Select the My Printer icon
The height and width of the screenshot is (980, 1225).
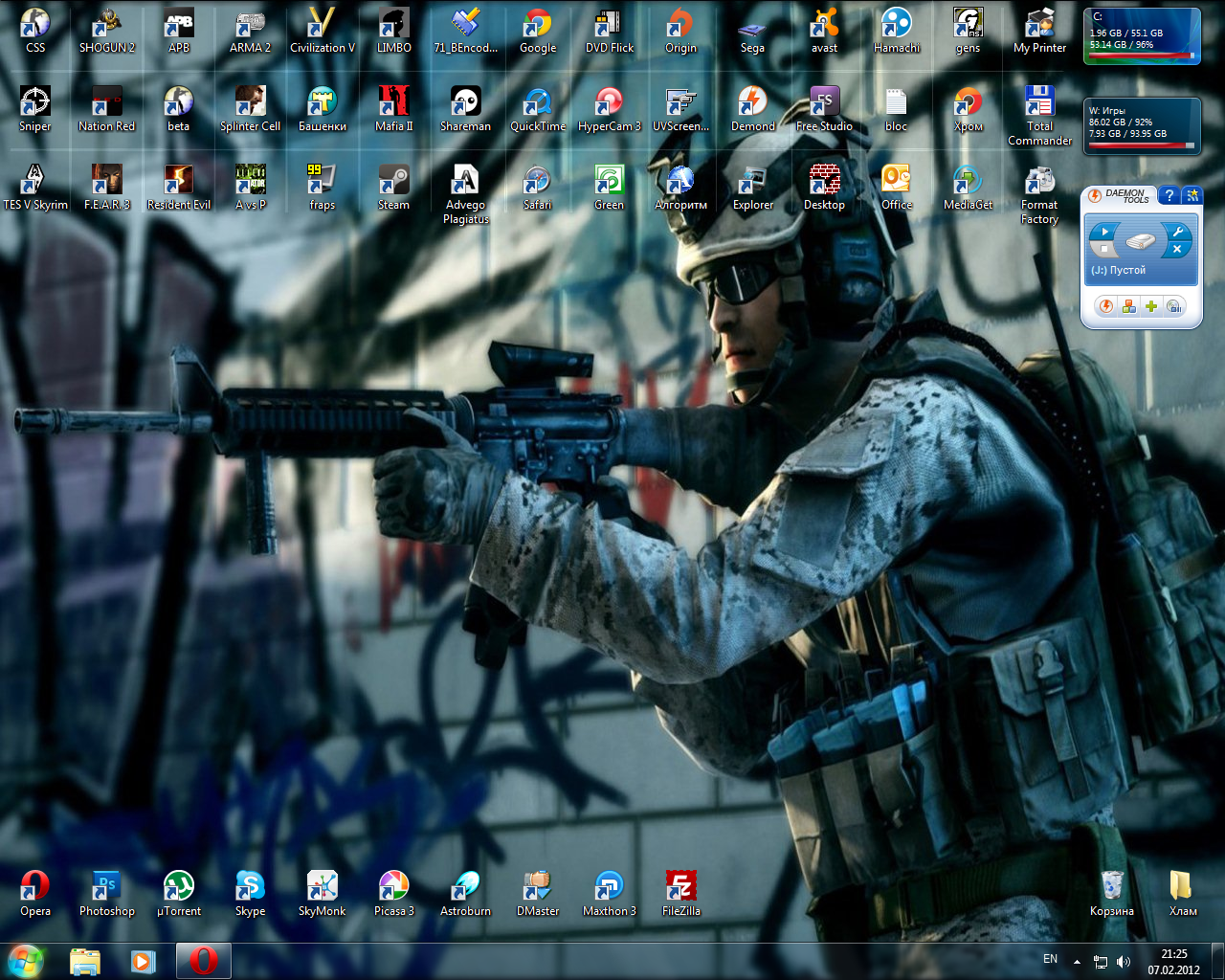point(1040,31)
